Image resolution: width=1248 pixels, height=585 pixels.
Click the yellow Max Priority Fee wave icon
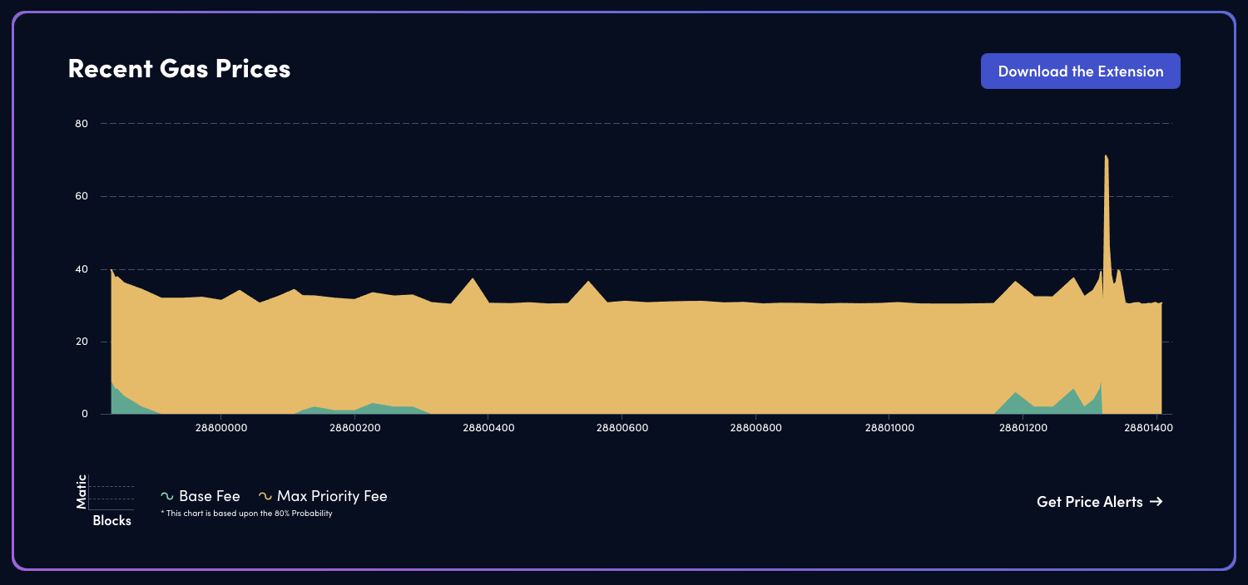pyautogui.click(x=265, y=497)
